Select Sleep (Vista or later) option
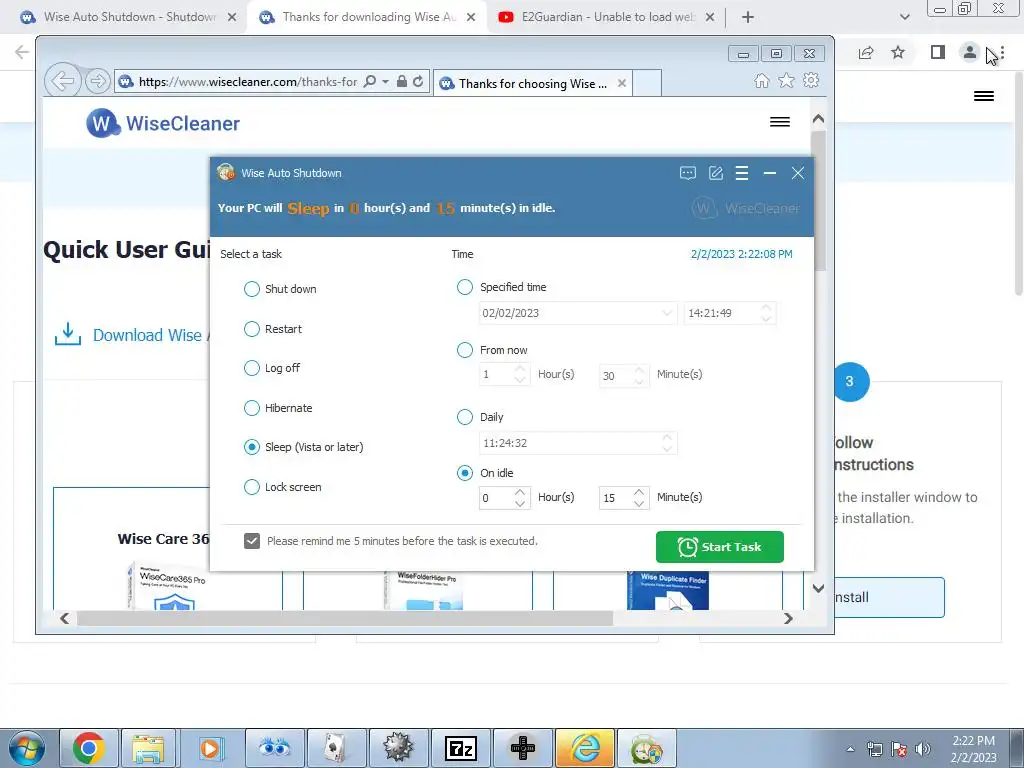This screenshot has height=768, width=1024. point(251,447)
